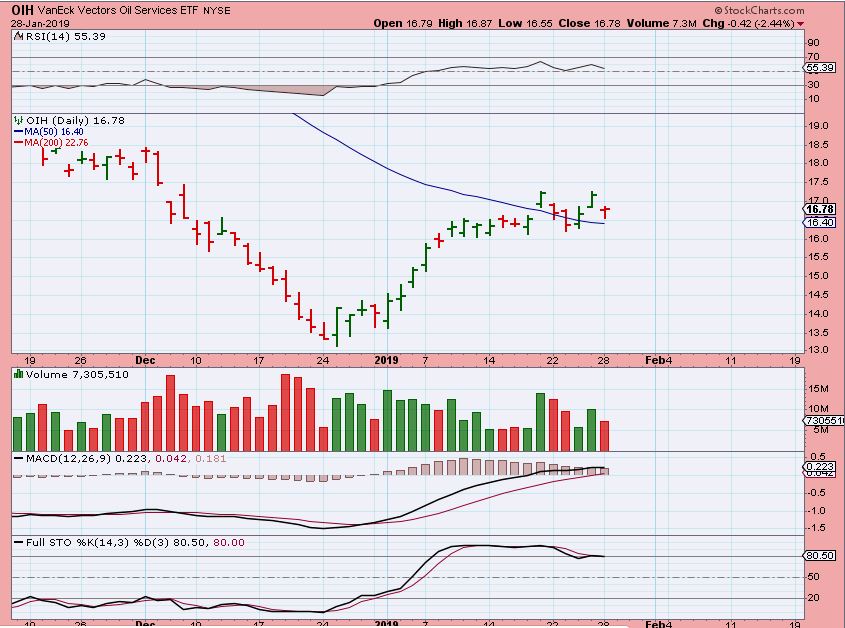Image resolution: width=845 pixels, height=628 pixels.
Task: Click the '2019' label on price time axis
Action: [x=386, y=360]
